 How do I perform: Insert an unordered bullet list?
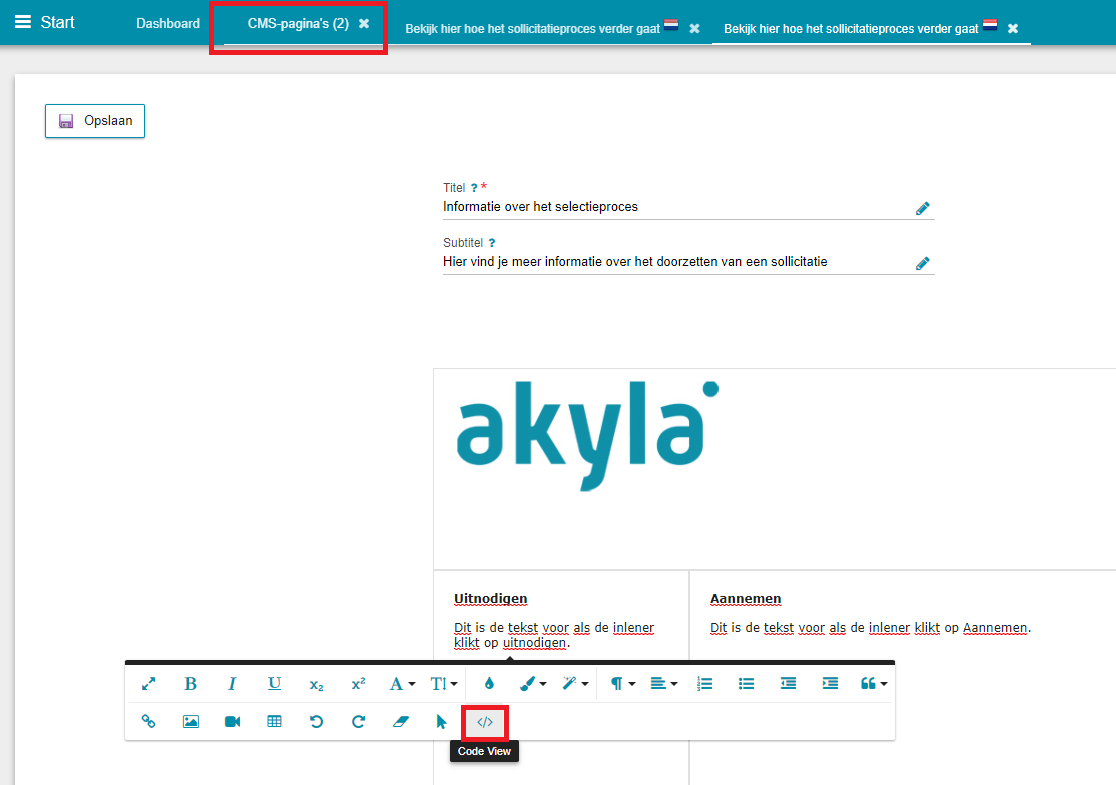747,684
